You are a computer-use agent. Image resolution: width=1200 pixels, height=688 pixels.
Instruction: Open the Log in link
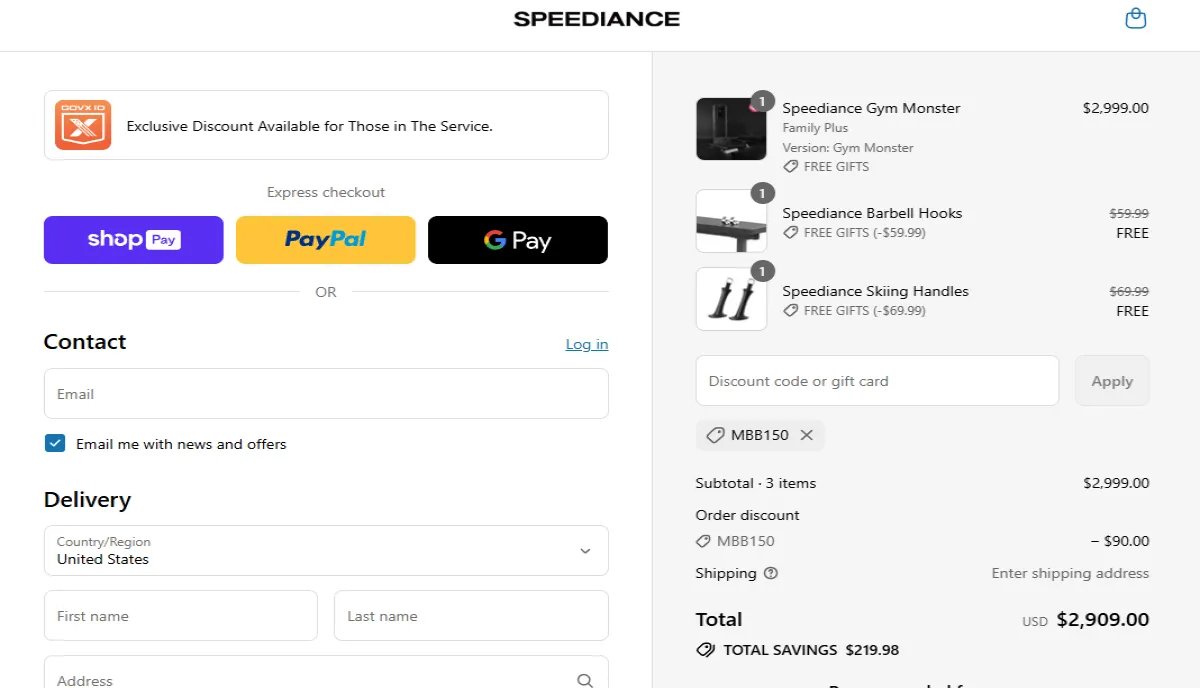click(587, 344)
